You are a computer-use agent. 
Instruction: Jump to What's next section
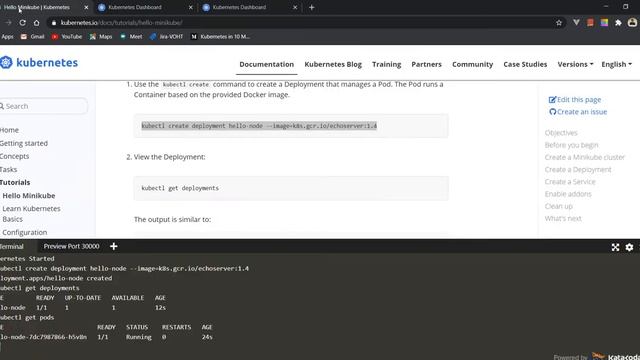pos(563,218)
